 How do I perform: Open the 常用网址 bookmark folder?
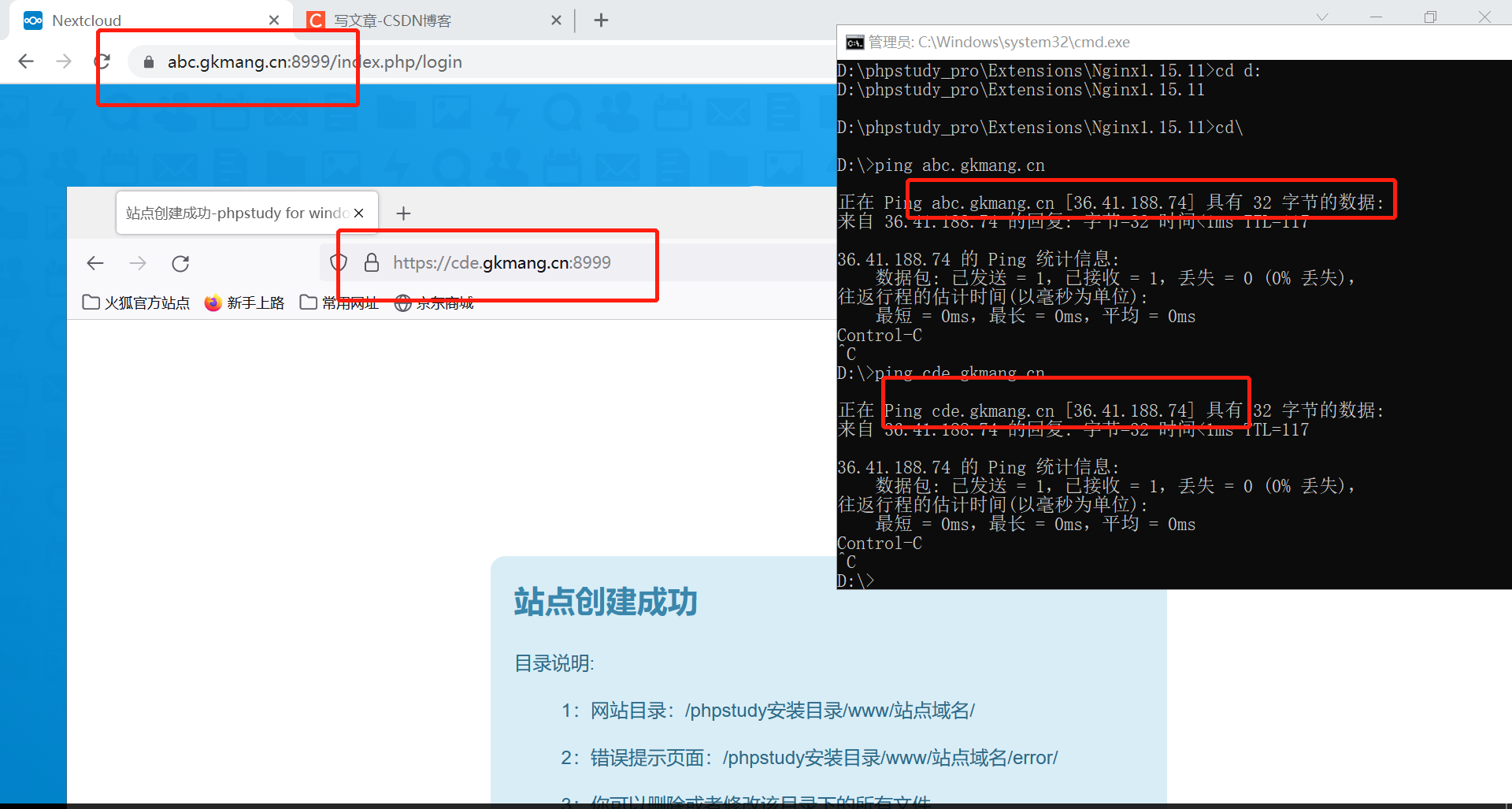339,302
